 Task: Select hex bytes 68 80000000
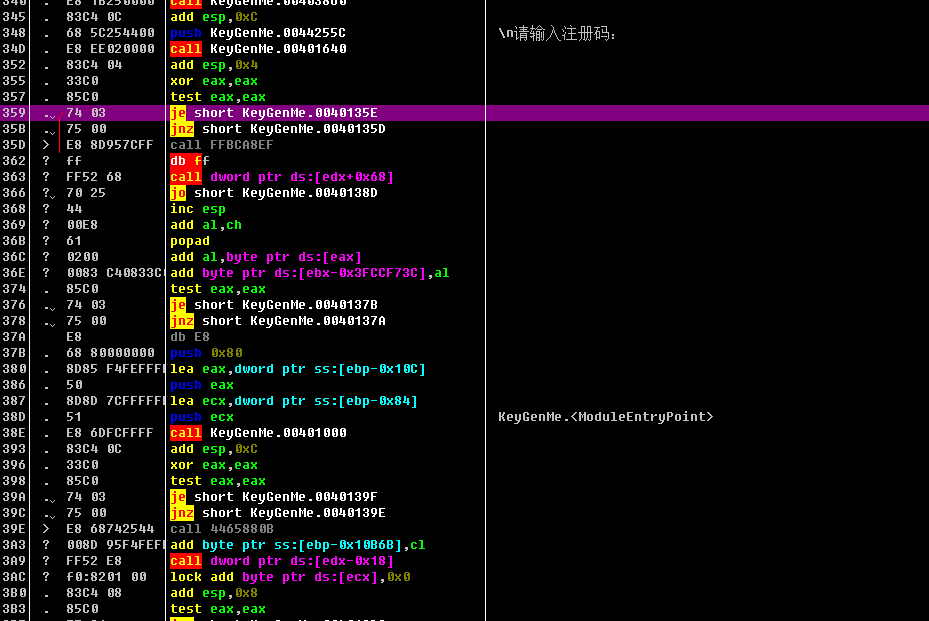(x=110, y=353)
